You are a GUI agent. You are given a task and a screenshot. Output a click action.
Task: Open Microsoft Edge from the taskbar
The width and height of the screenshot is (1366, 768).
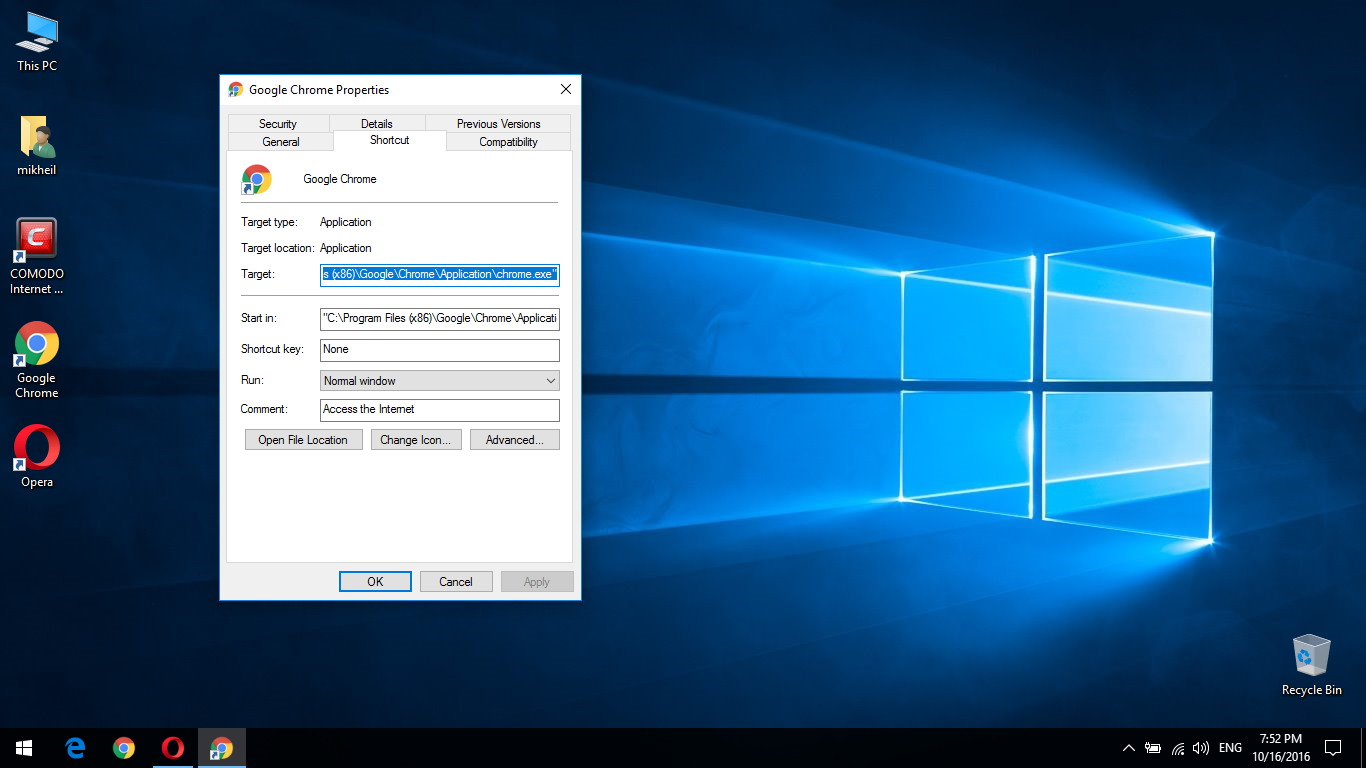click(75, 748)
